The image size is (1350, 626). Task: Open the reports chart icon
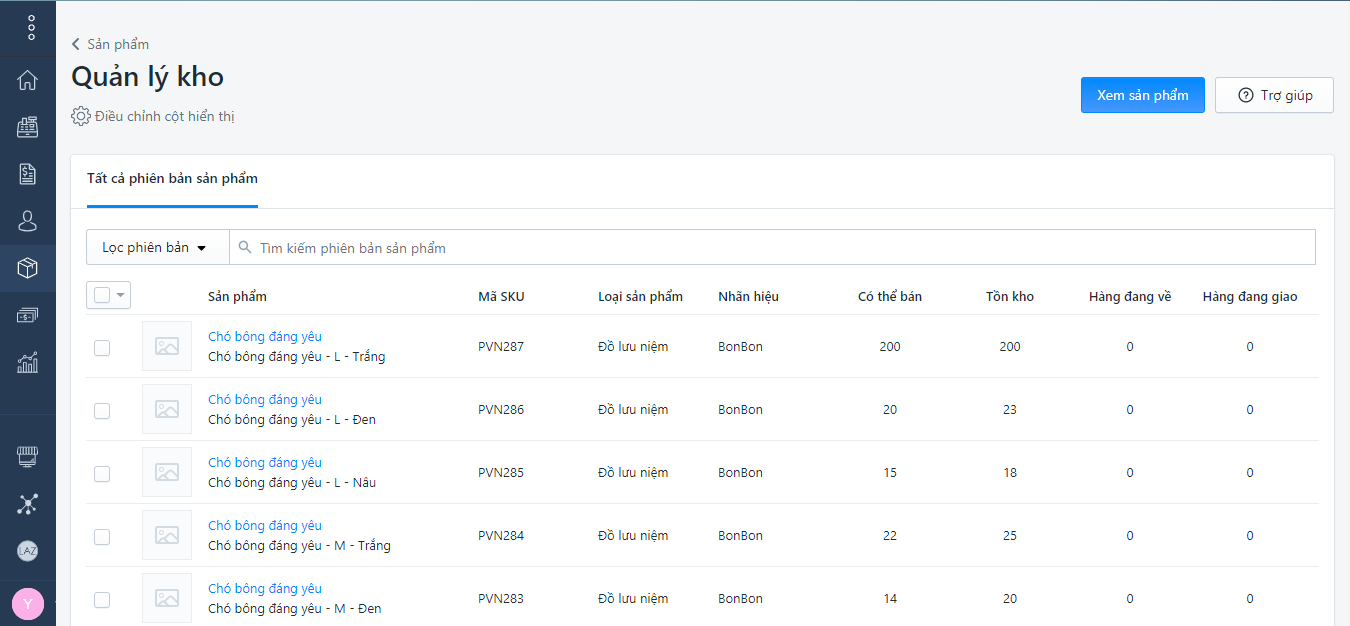pos(28,362)
